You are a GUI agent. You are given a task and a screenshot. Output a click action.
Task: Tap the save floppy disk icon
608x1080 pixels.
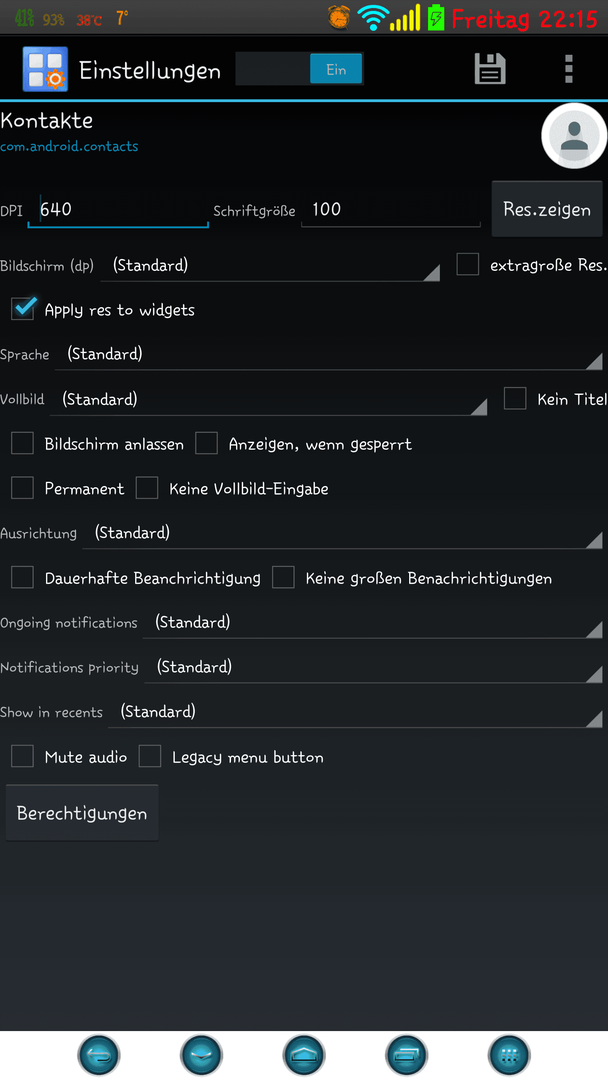pyautogui.click(x=490, y=69)
